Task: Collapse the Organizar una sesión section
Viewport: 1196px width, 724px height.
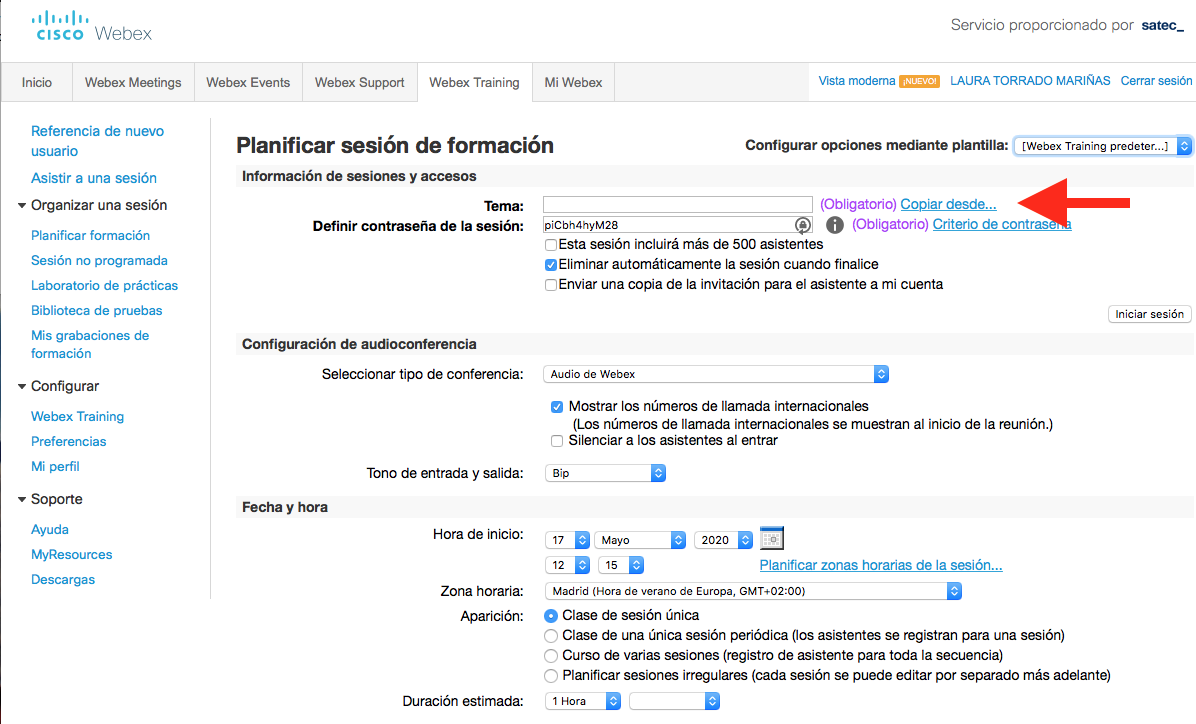Action: pyautogui.click(x=22, y=206)
